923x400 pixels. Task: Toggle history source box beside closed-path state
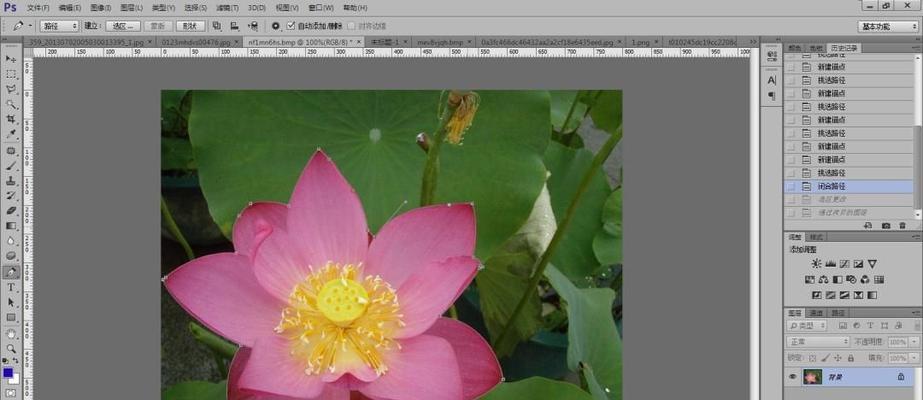point(791,186)
